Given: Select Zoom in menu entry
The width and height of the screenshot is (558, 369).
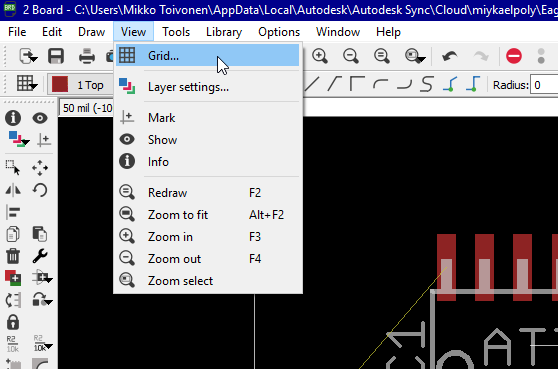Looking at the screenshot, I should tap(207, 237).
